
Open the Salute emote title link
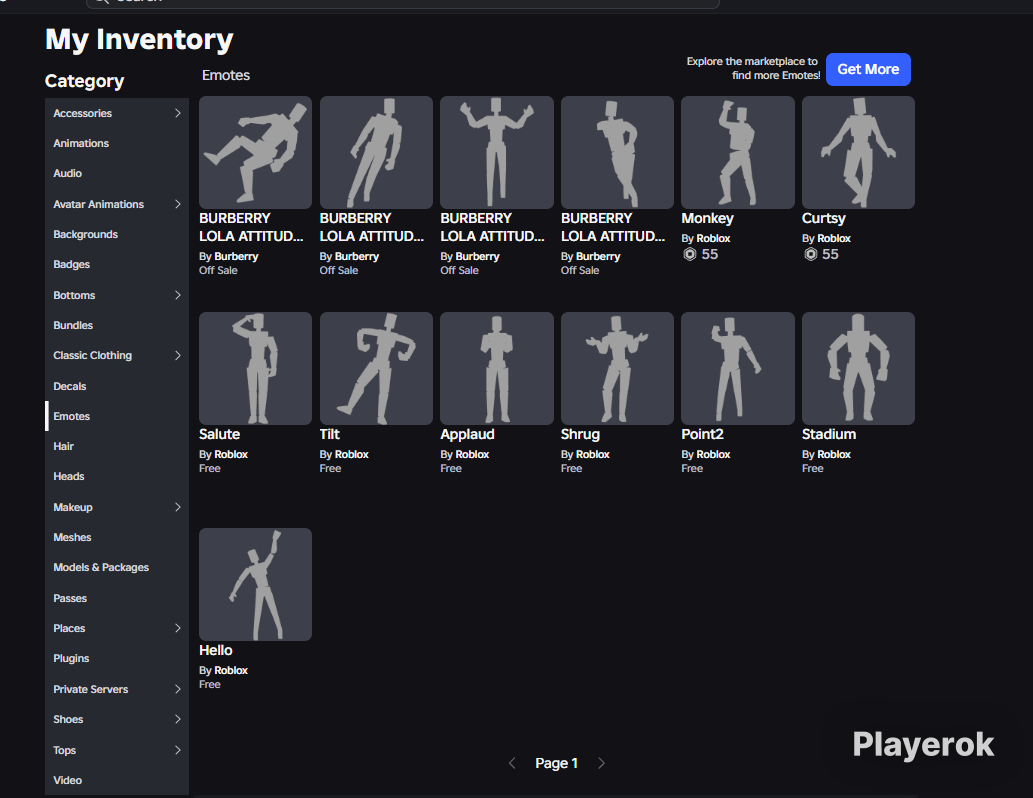pyautogui.click(x=219, y=434)
